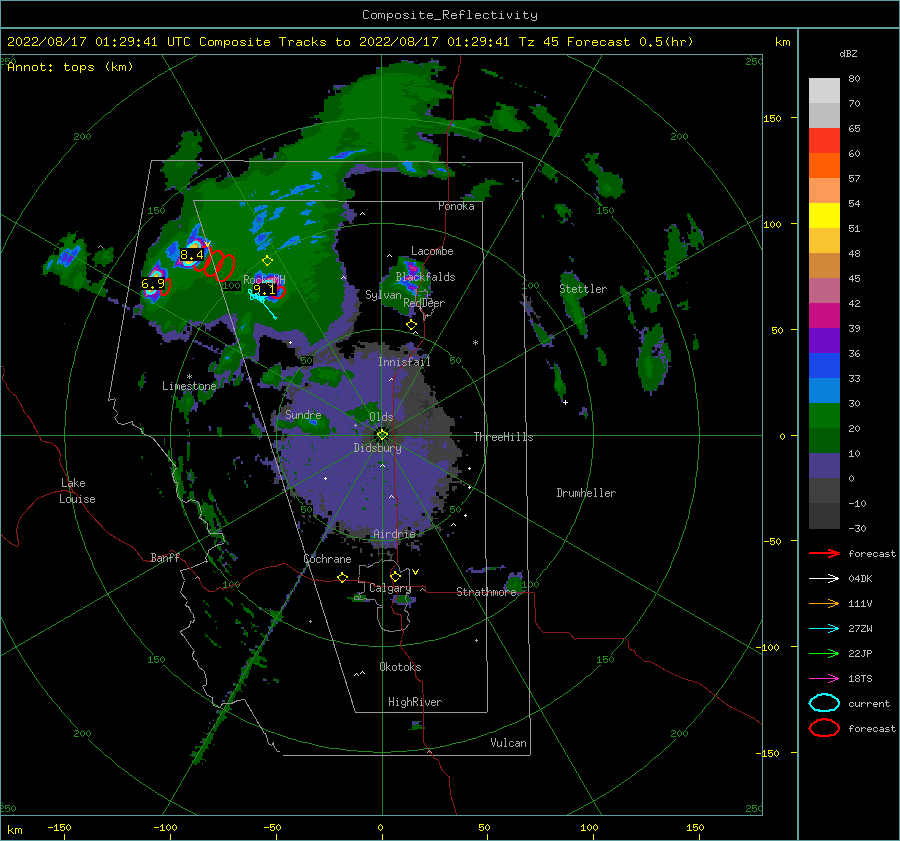The image size is (900, 841).
Task: Click the Limestone label on the map
Action: pyautogui.click(x=189, y=386)
